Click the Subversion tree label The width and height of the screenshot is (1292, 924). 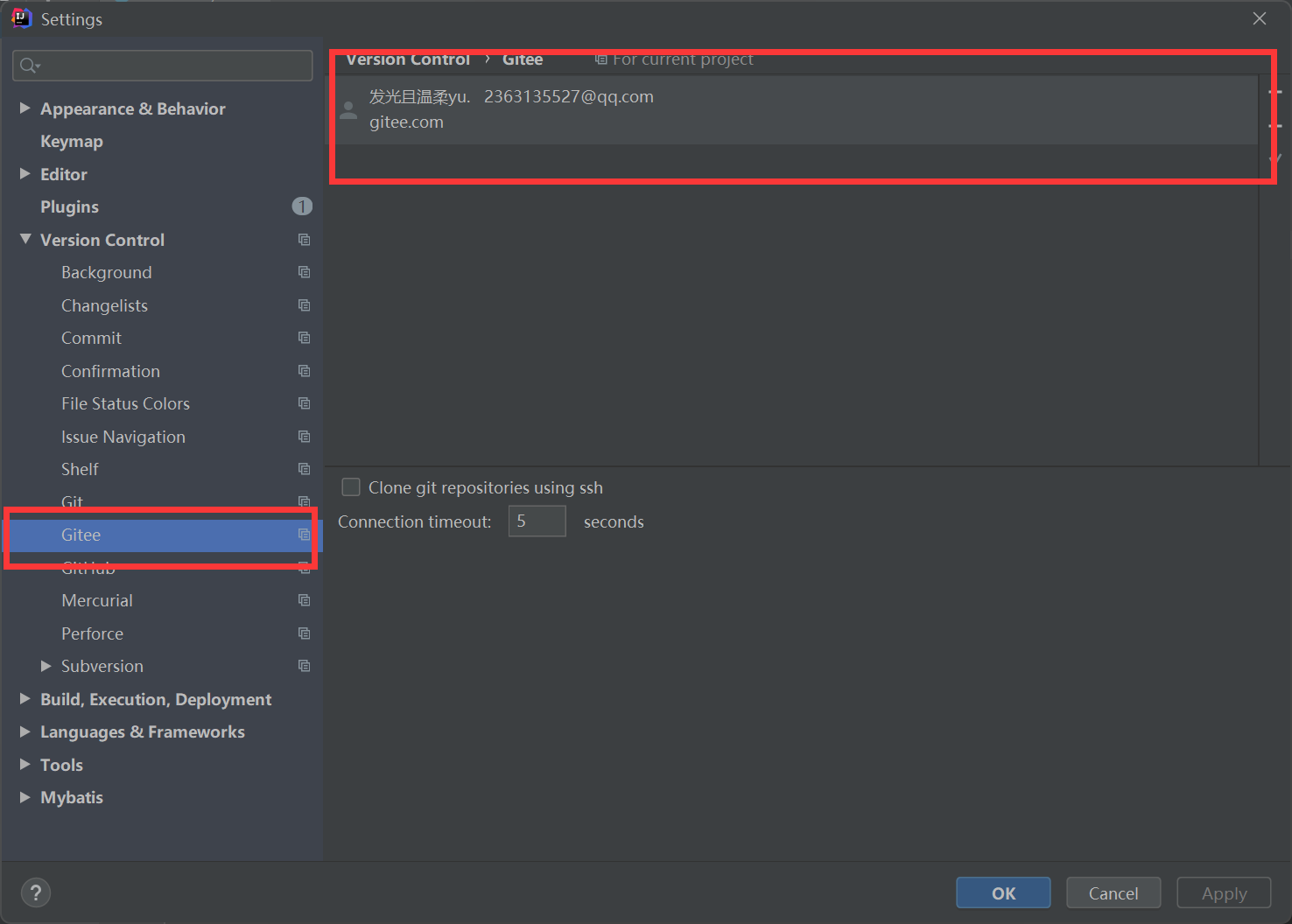coord(102,666)
